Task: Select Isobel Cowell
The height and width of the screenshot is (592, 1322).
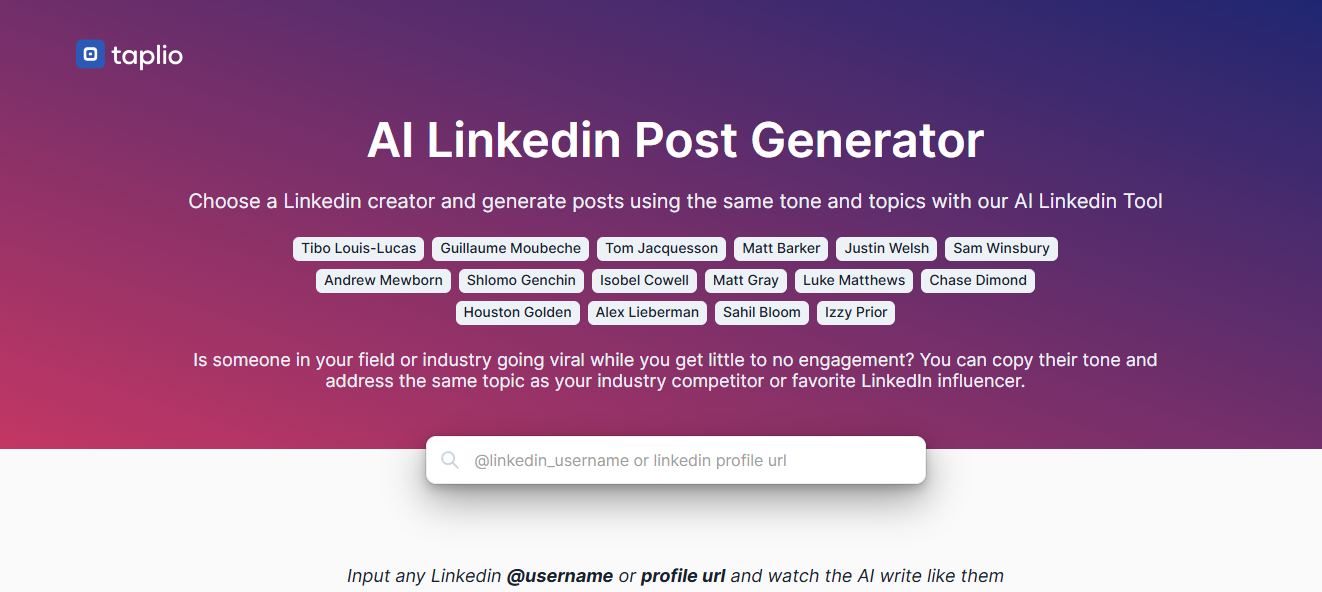Action: [644, 280]
